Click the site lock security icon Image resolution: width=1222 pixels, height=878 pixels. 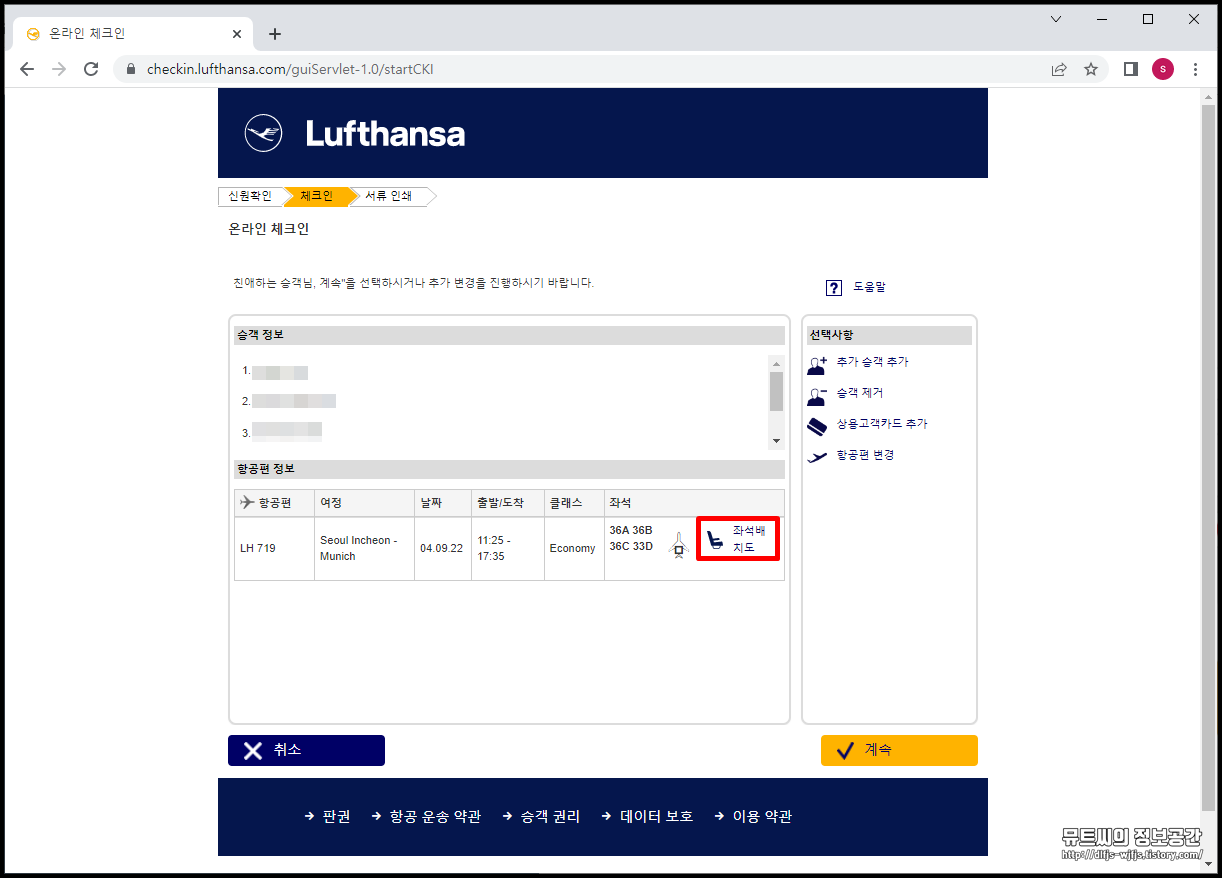coord(131,70)
